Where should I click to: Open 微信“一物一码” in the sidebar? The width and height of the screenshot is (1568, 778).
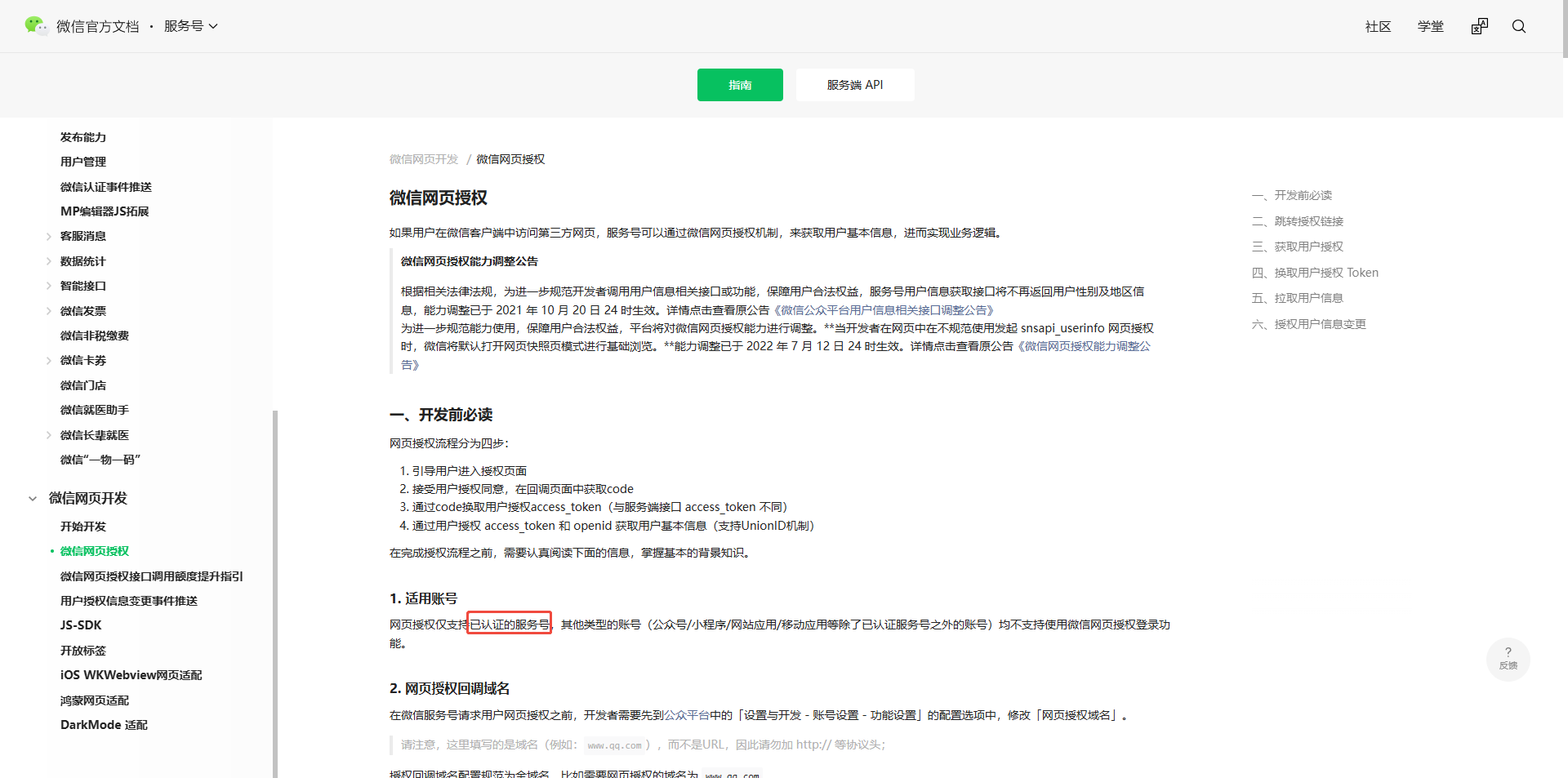coord(100,460)
